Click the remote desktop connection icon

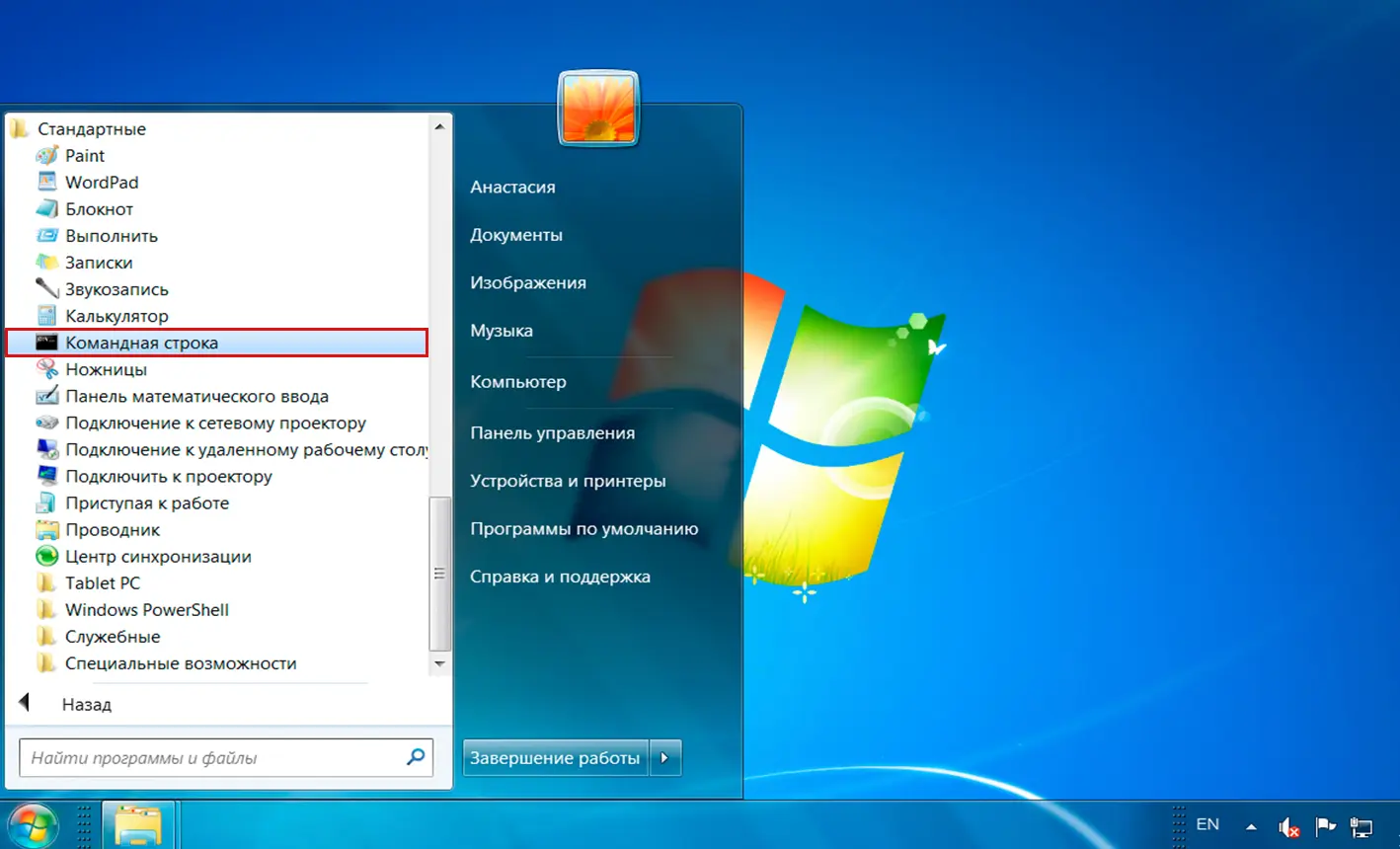tap(47, 449)
